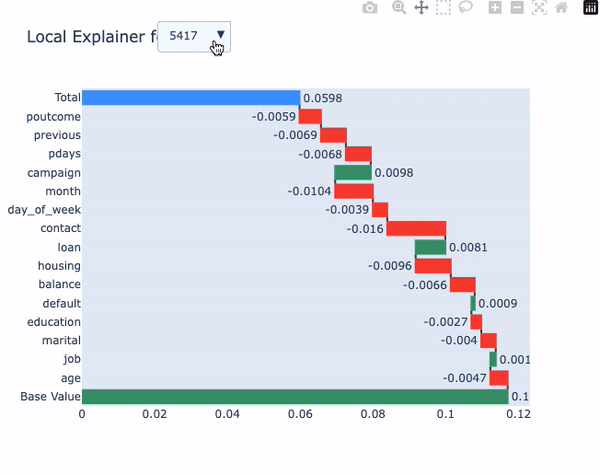
Task: Click the x-axis tick label 0.12
Action: (518, 414)
